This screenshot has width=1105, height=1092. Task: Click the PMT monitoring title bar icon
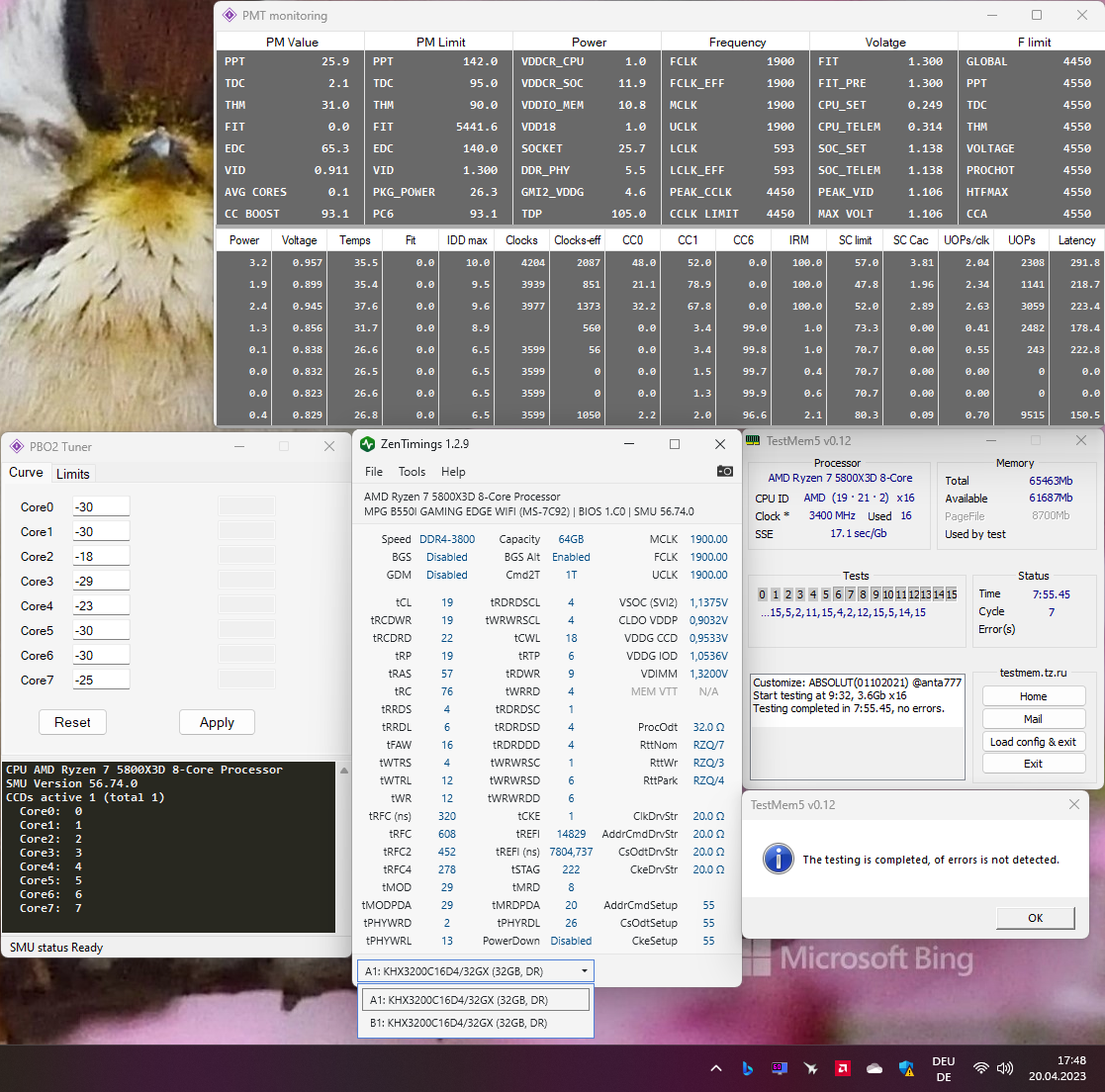coord(230,16)
